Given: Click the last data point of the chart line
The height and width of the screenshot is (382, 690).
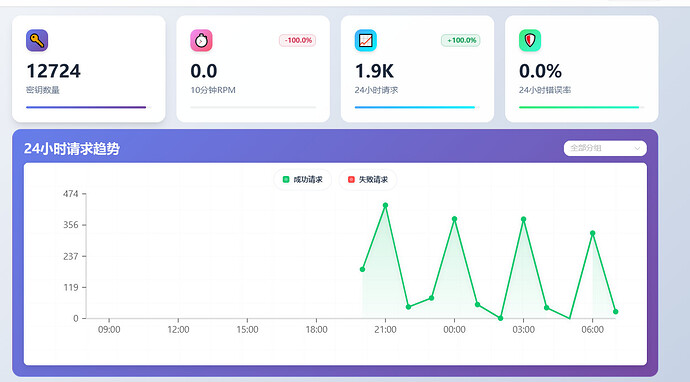Looking at the screenshot, I should (x=616, y=312).
